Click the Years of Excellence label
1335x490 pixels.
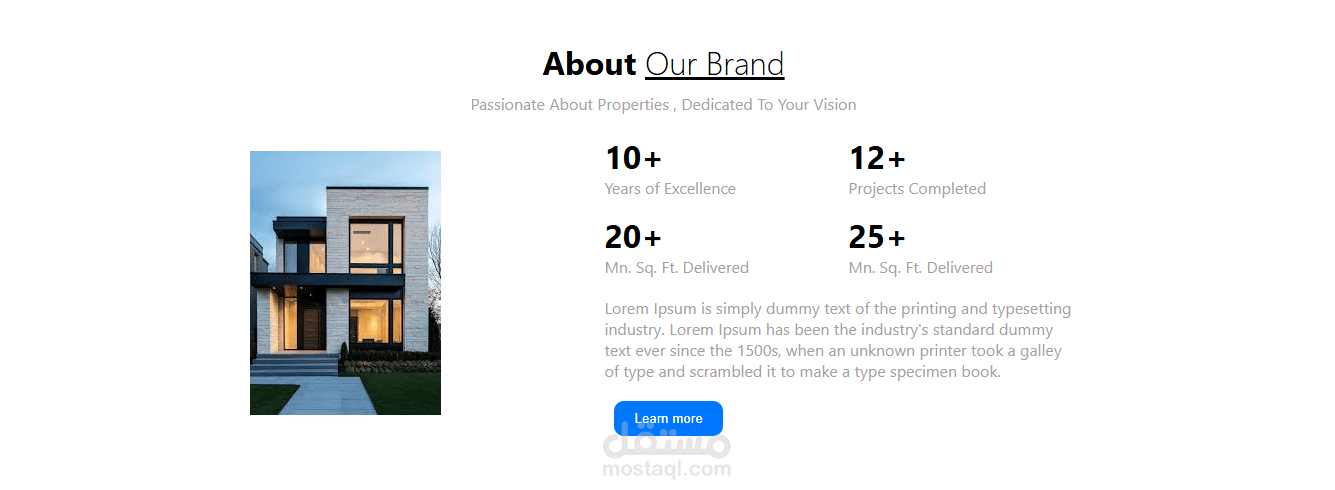click(670, 189)
